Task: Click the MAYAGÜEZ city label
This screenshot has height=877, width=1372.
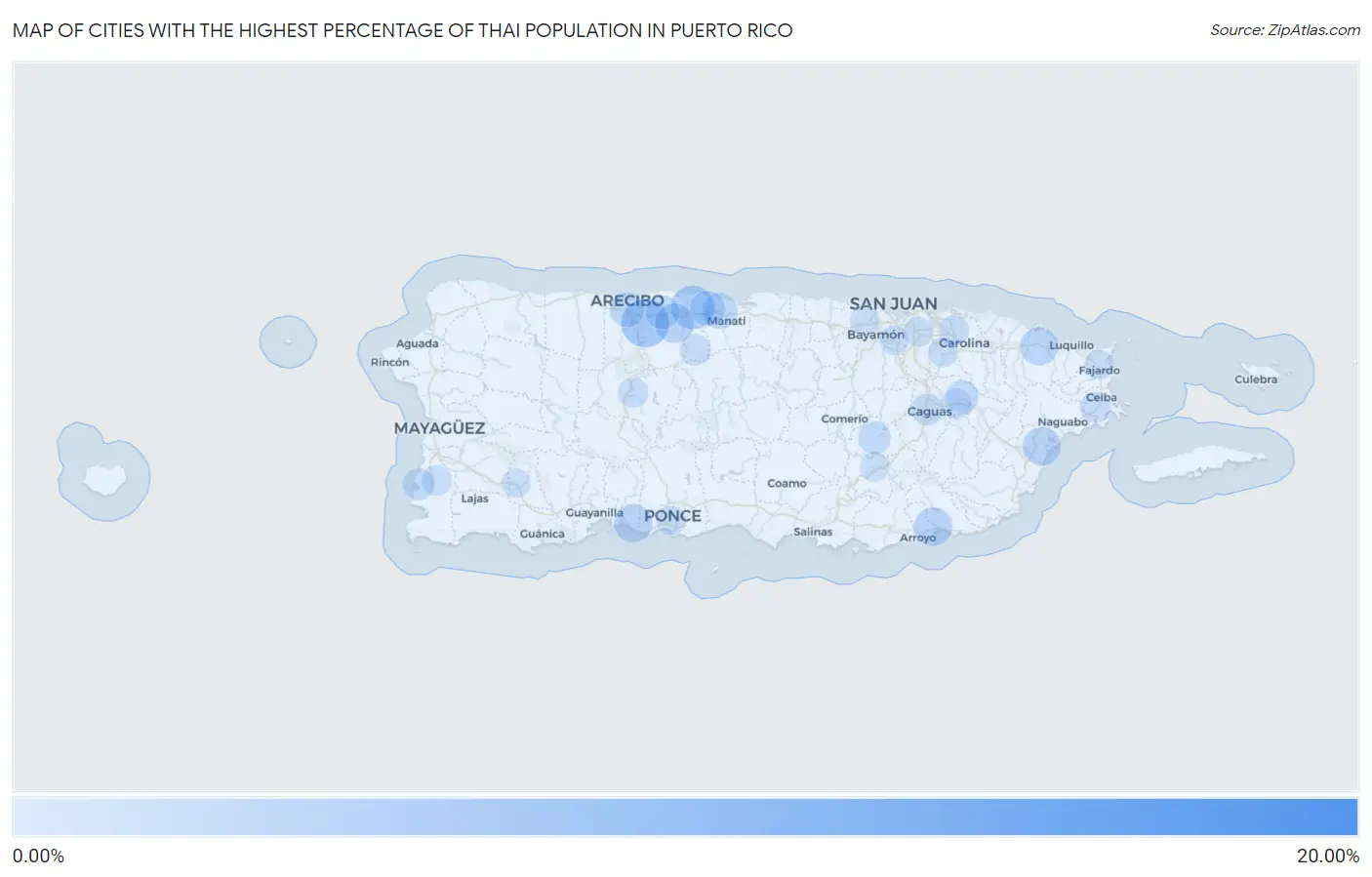Action: (x=439, y=428)
